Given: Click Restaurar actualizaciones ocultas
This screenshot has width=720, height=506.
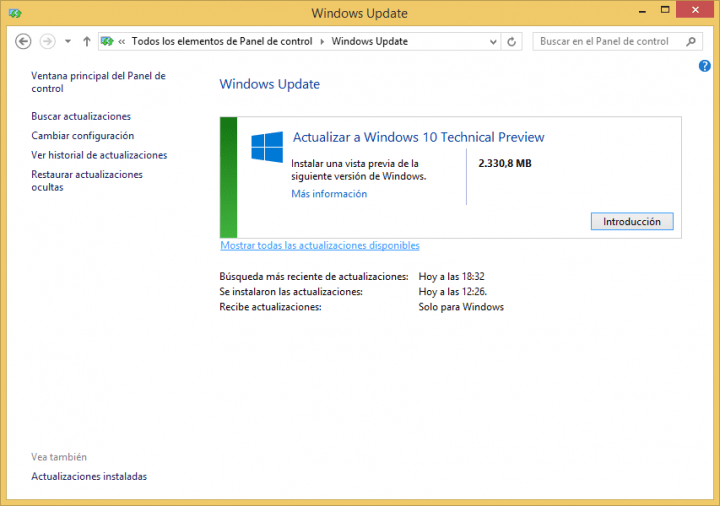Looking at the screenshot, I should 87,181.
